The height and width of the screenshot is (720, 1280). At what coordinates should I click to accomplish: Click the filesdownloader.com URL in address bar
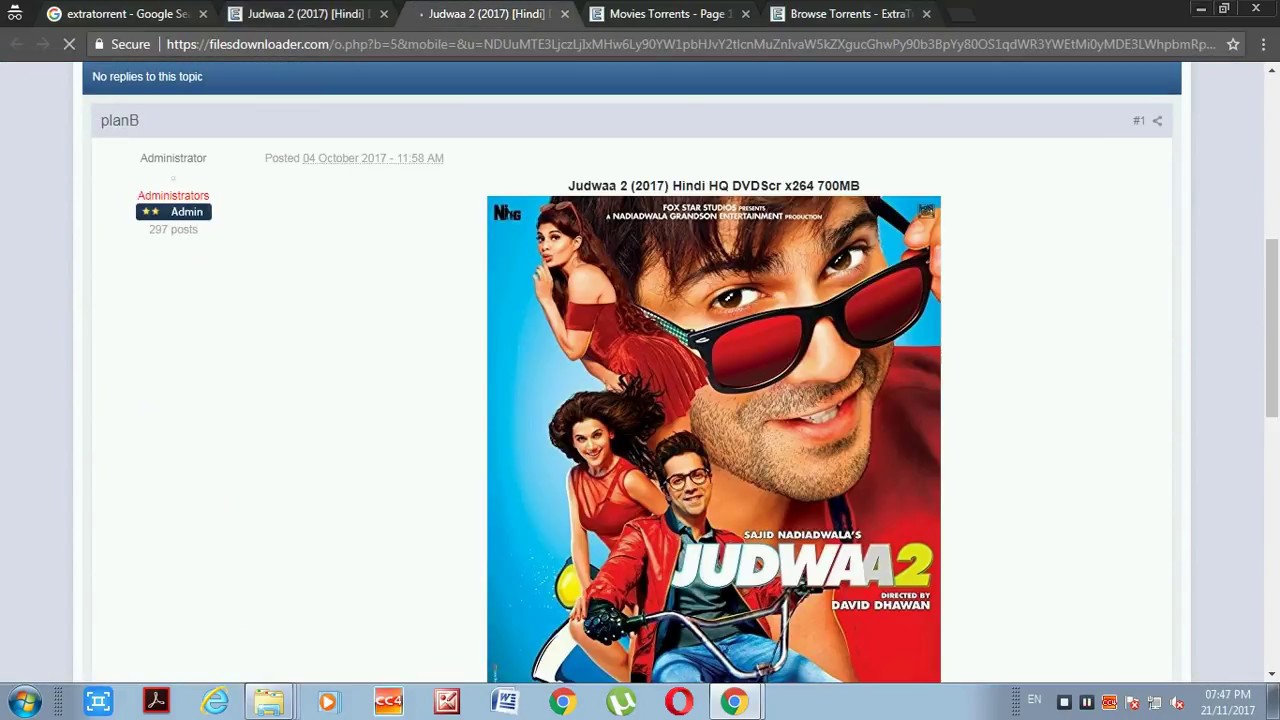coord(690,44)
